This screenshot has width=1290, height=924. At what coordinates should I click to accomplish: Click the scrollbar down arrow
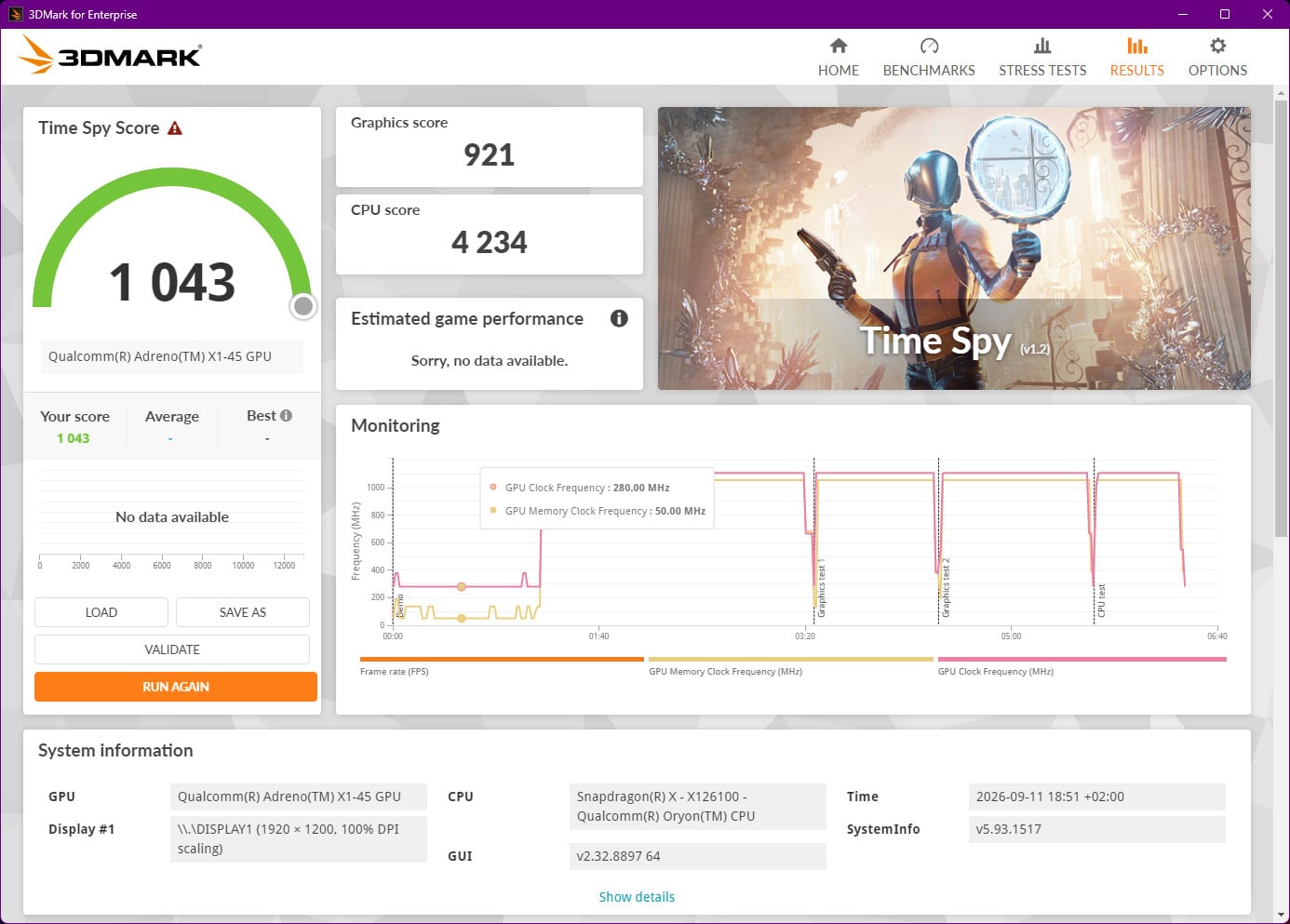[1281, 916]
